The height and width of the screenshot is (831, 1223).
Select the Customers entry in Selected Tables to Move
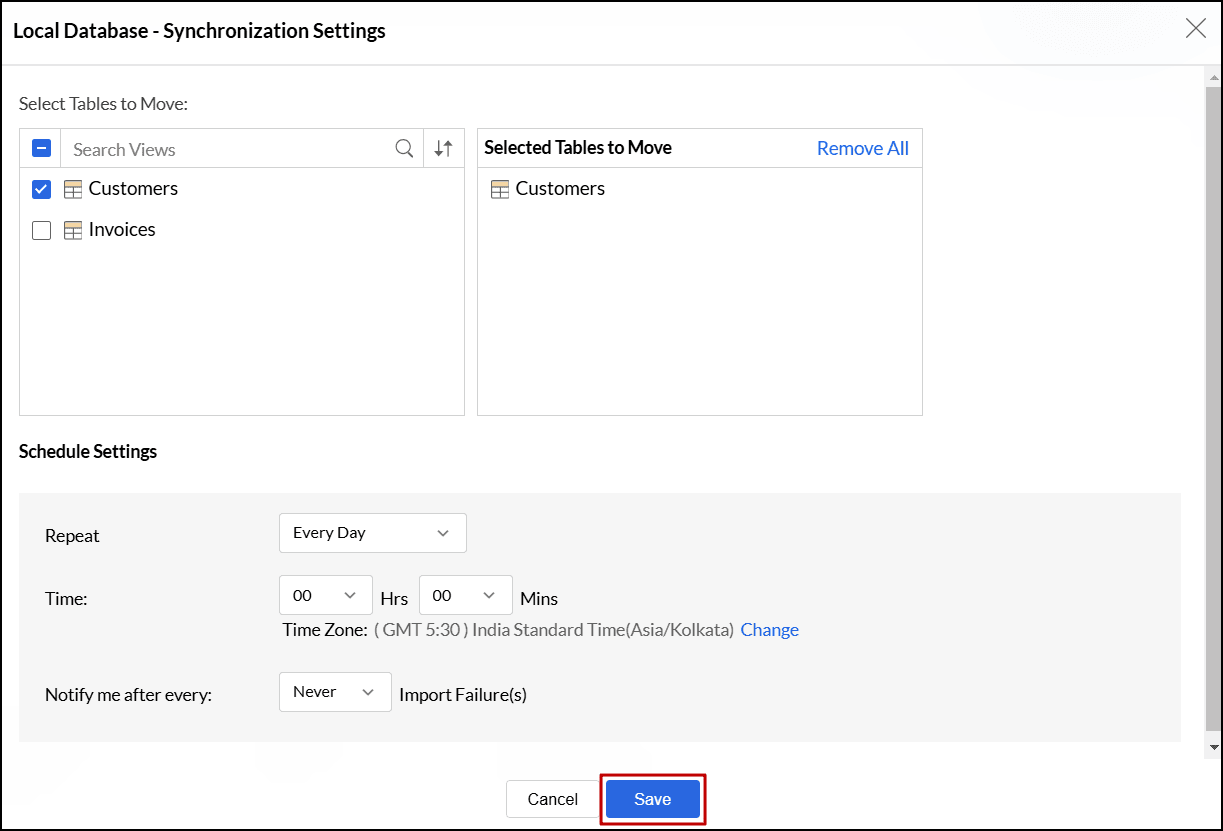tap(560, 188)
